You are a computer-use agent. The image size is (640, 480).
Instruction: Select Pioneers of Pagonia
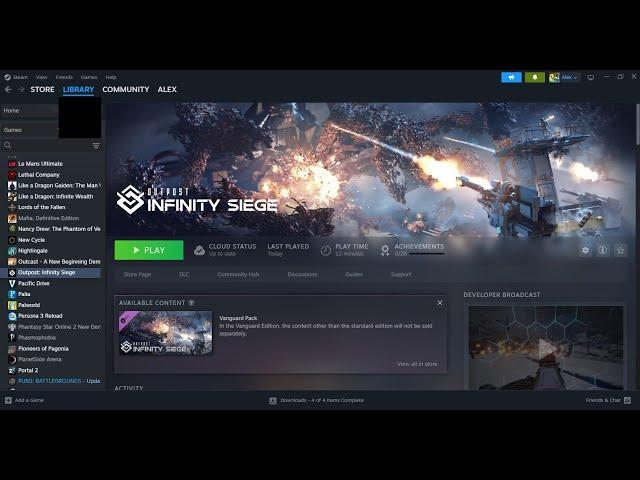[x=43, y=349]
